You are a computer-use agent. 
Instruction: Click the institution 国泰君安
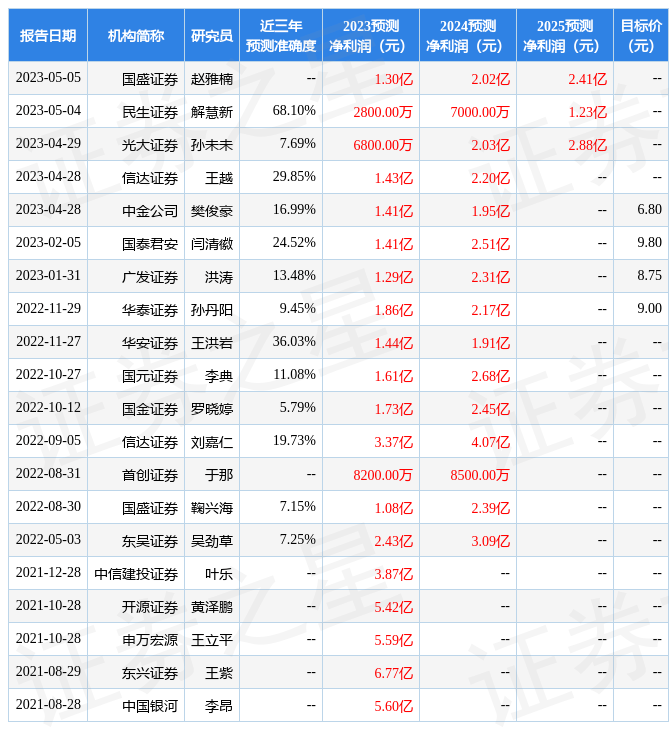[150, 244]
